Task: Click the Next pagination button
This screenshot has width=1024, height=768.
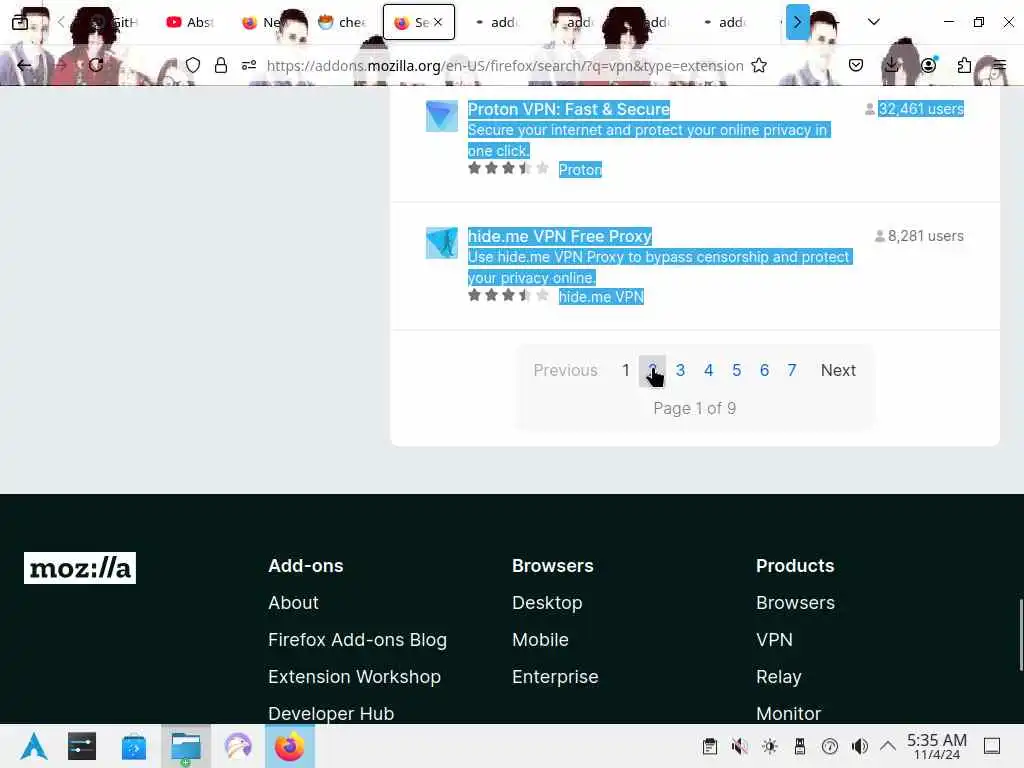Action: tap(838, 370)
